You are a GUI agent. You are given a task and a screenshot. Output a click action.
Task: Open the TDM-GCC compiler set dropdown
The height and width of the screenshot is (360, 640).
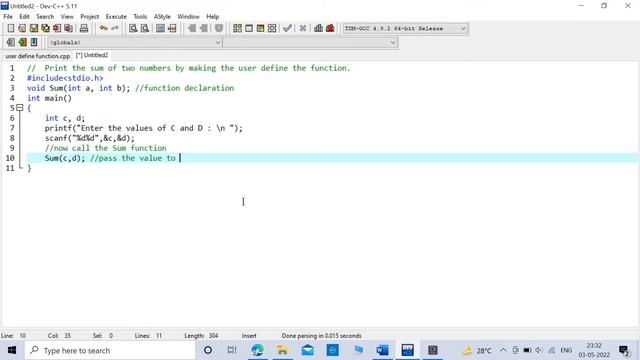click(x=405, y=29)
